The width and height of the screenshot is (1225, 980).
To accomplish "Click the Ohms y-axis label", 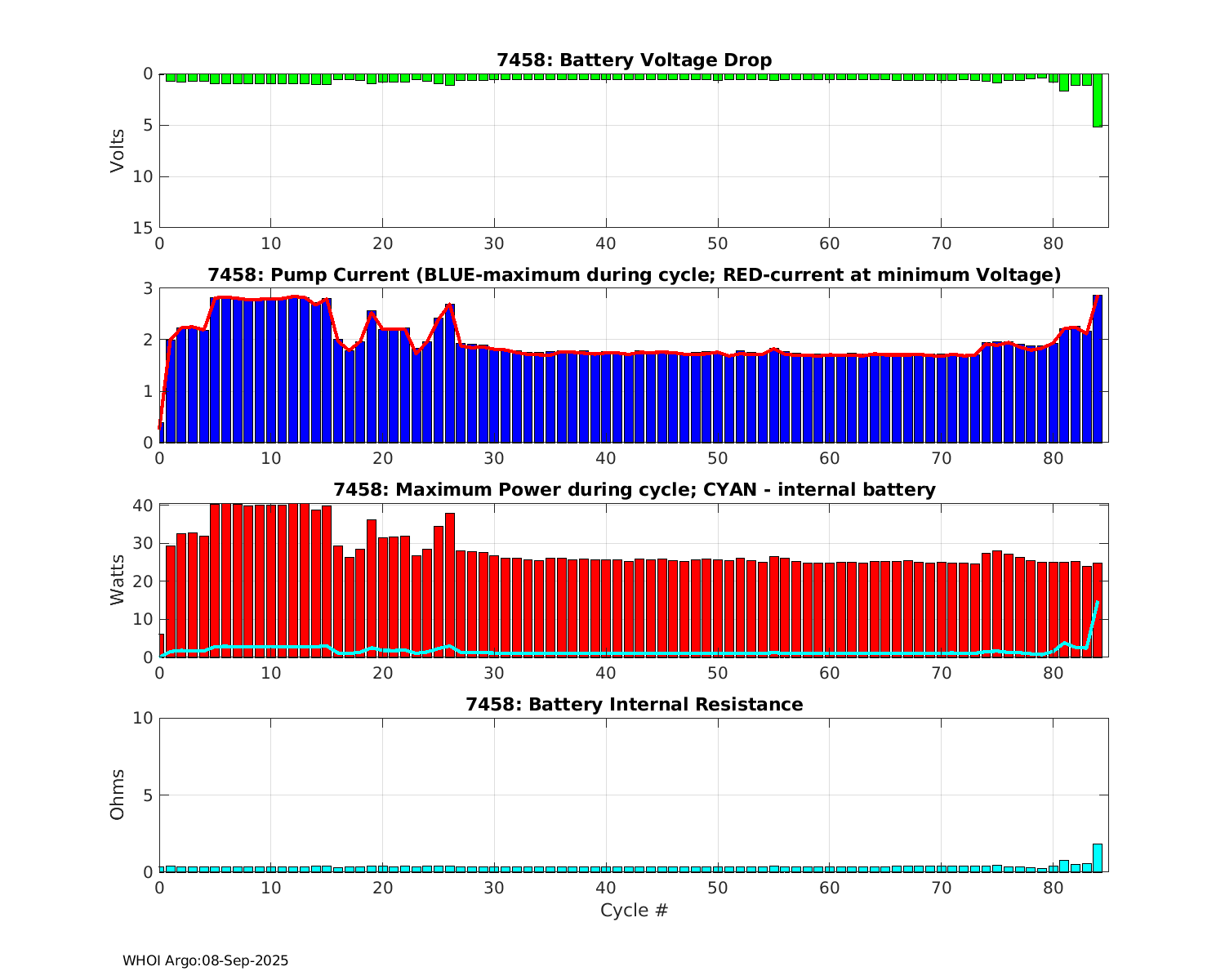I will (x=118, y=795).
